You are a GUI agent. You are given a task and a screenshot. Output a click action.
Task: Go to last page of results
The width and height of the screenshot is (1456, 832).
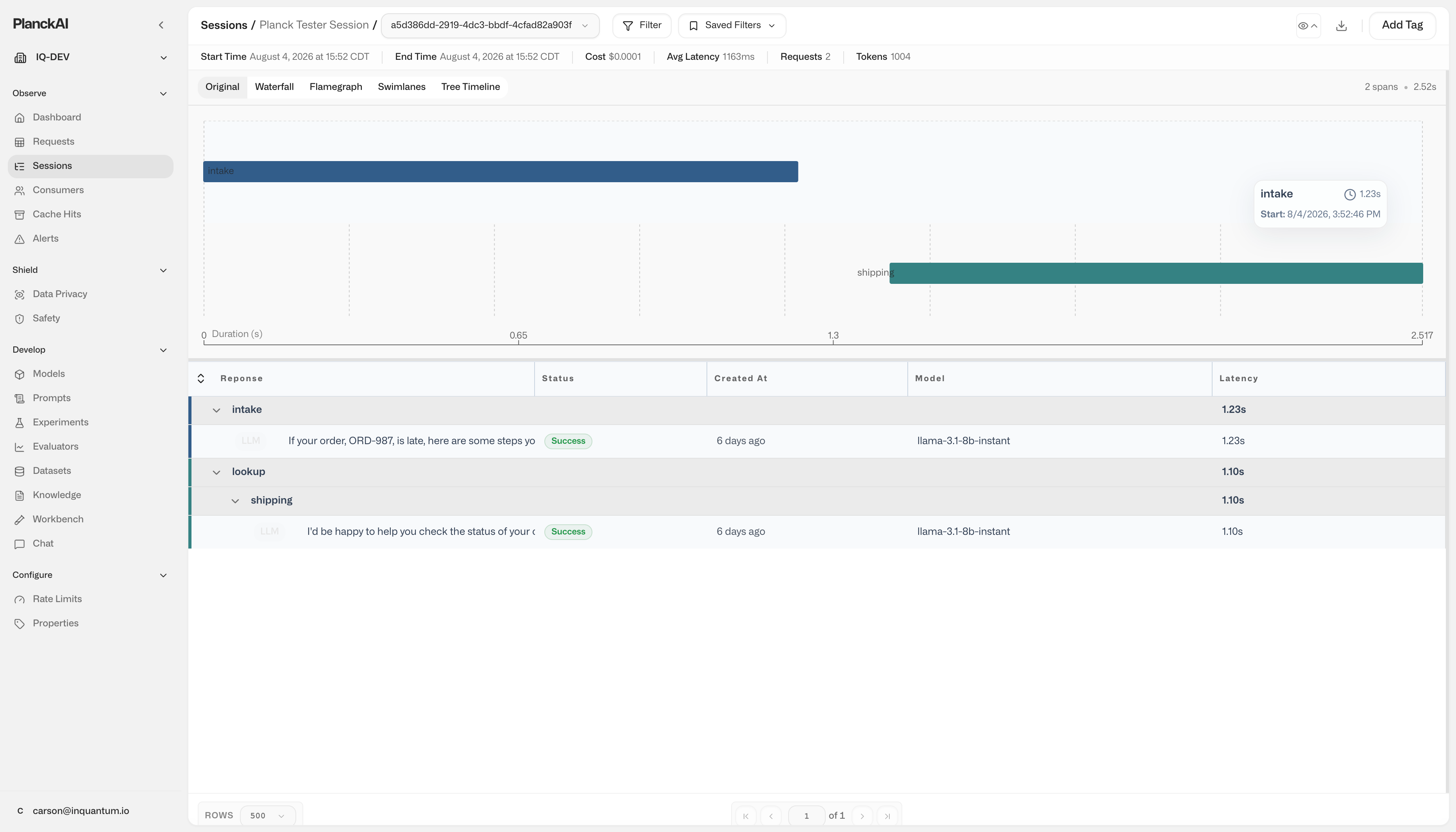[x=887, y=816]
